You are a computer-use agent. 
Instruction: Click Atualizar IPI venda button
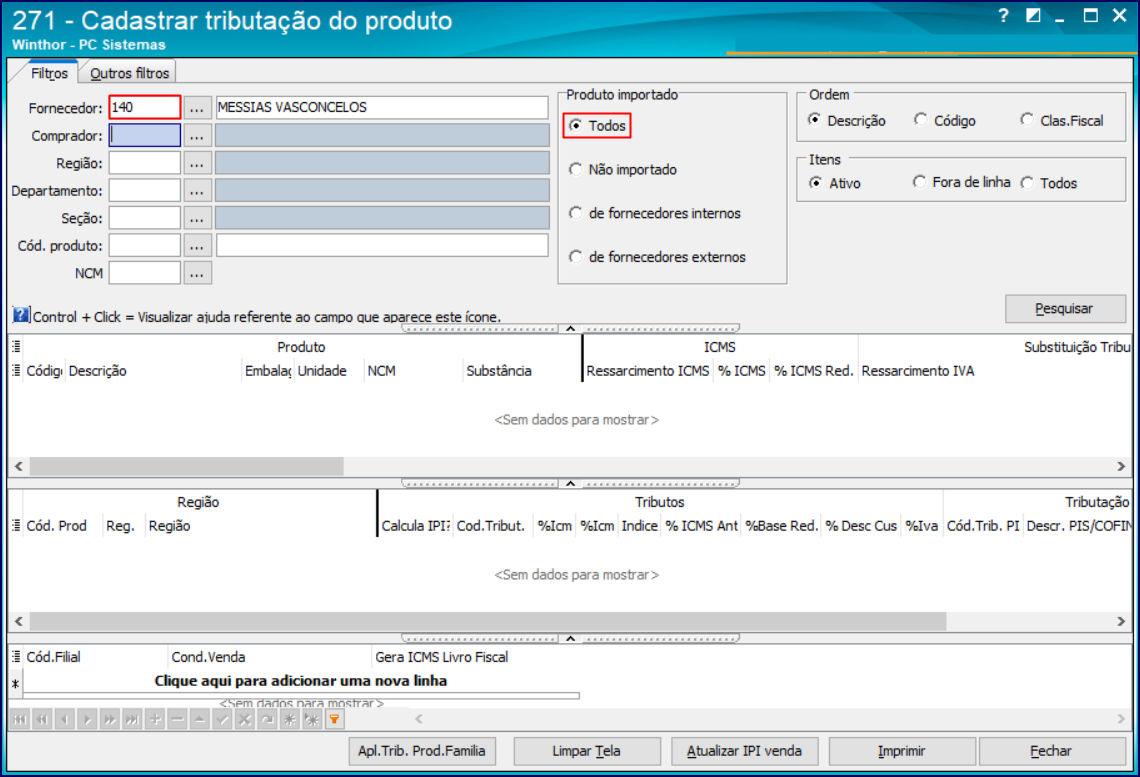pyautogui.click(x=744, y=751)
